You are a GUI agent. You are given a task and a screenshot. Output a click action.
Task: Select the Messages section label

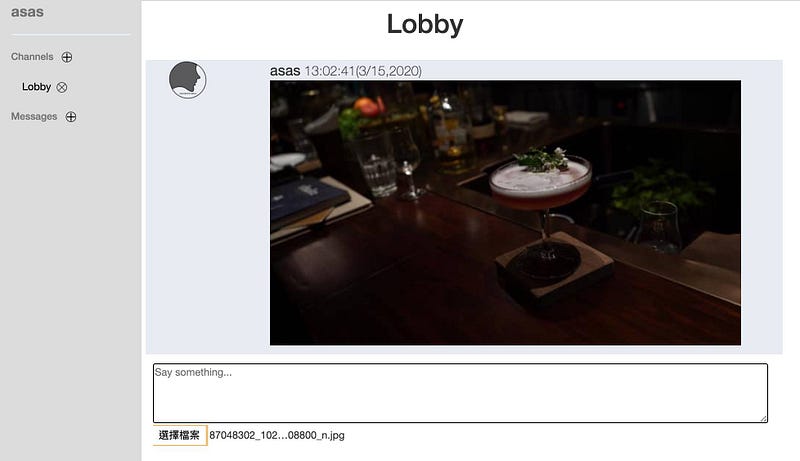coord(34,117)
